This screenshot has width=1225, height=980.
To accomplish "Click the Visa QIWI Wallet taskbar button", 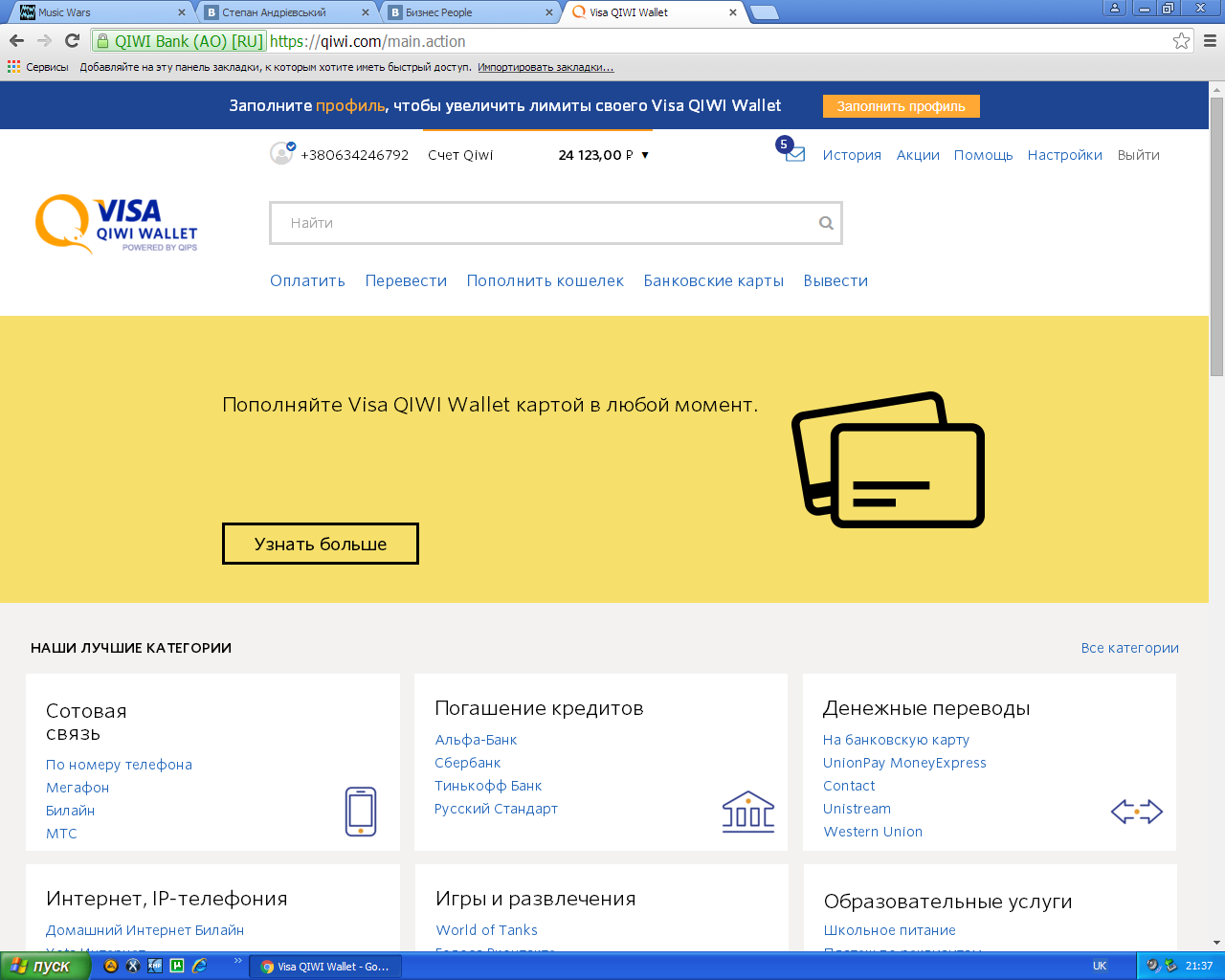I will click(325, 967).
